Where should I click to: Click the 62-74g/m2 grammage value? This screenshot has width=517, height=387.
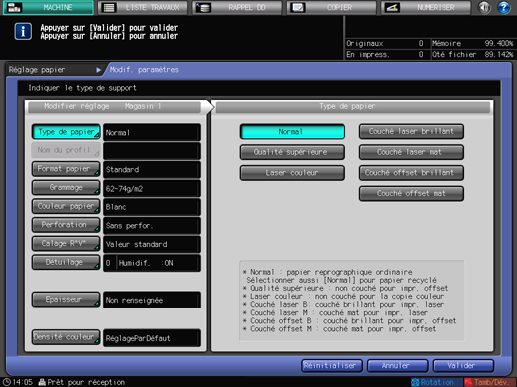point(152,188)
